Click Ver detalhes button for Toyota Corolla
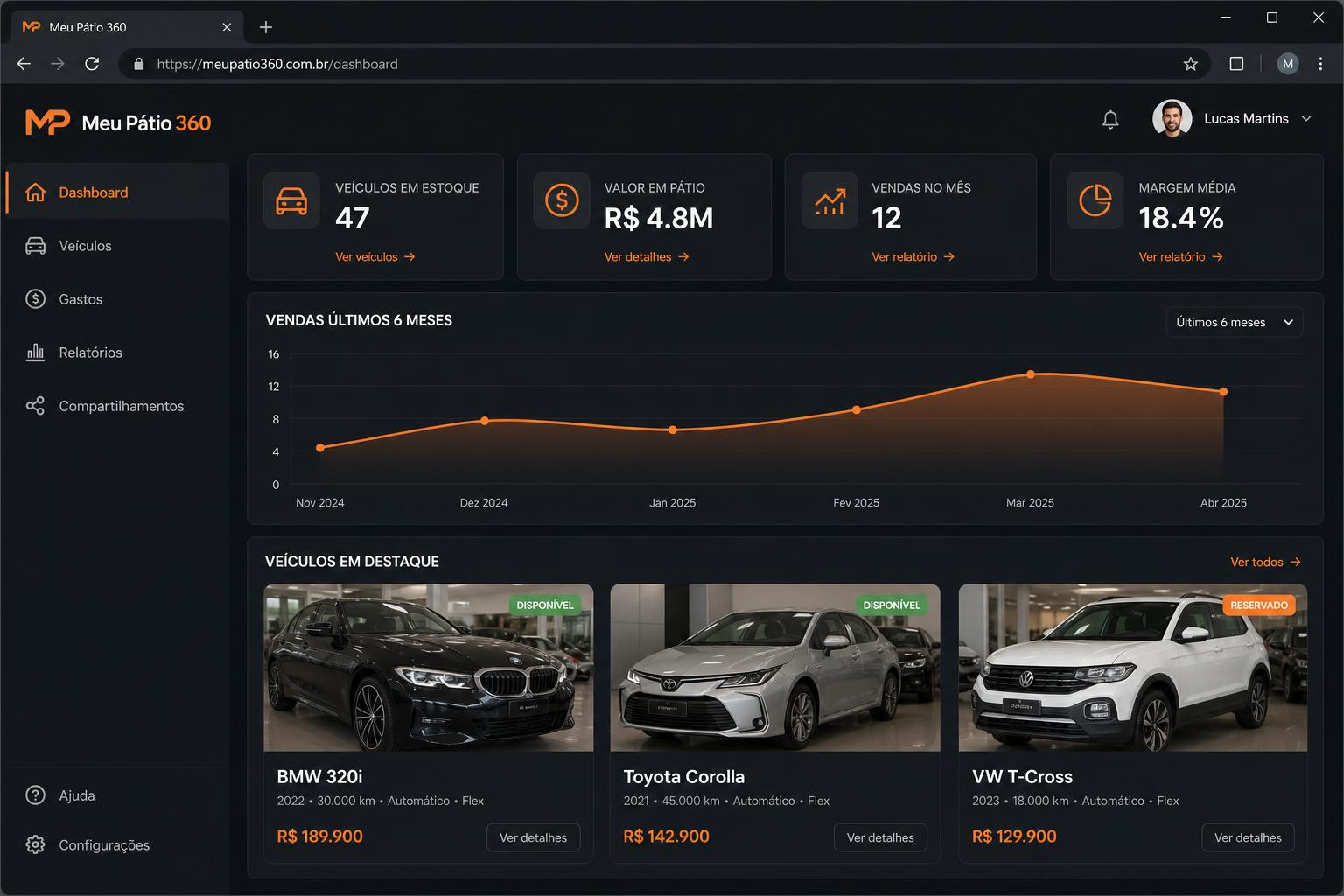This screenshot has width=1344, height=896. click(880, 837)
